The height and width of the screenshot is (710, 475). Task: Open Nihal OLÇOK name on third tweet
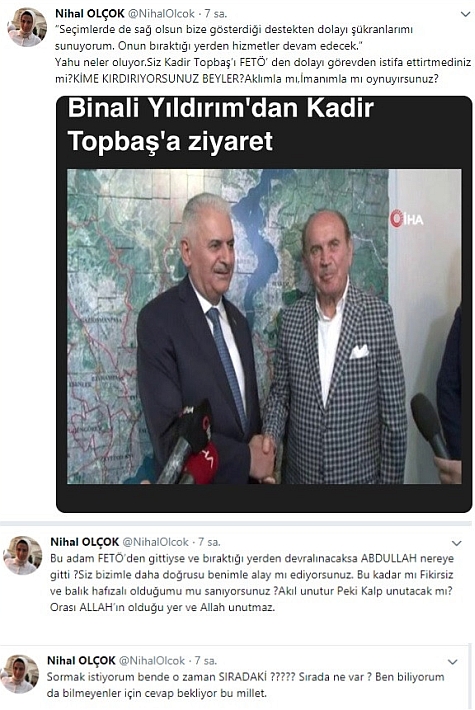point(82,661)
